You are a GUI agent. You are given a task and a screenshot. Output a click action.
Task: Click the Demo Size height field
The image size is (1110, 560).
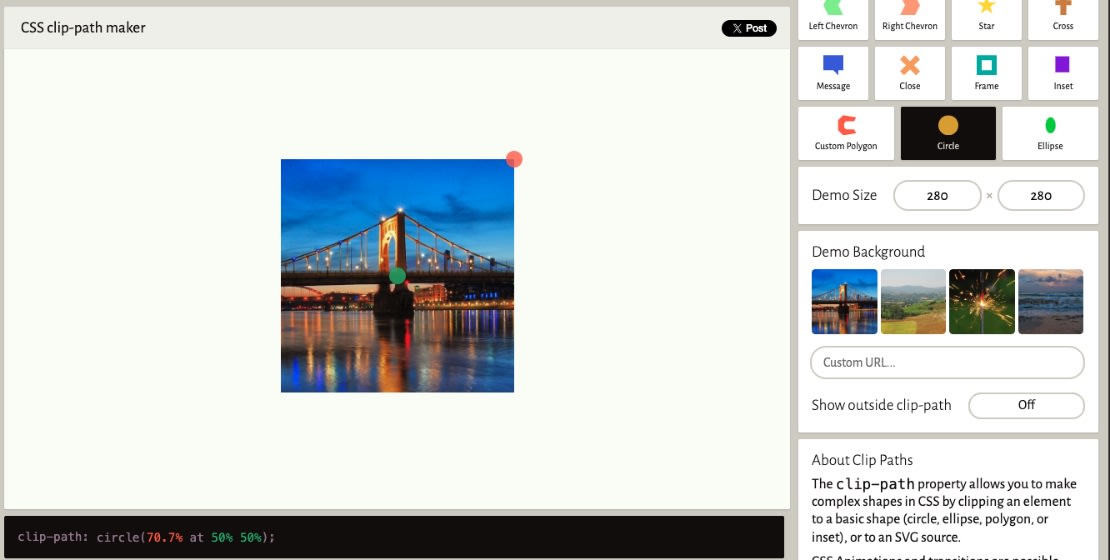[x=1041, y=195]
